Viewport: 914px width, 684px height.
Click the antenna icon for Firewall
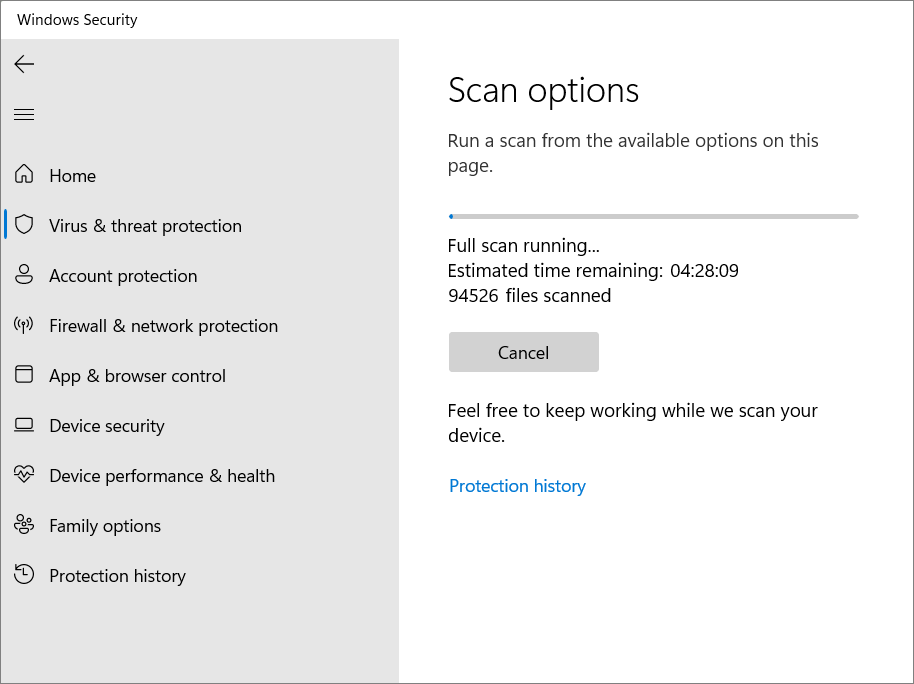(x=24, y=325)
